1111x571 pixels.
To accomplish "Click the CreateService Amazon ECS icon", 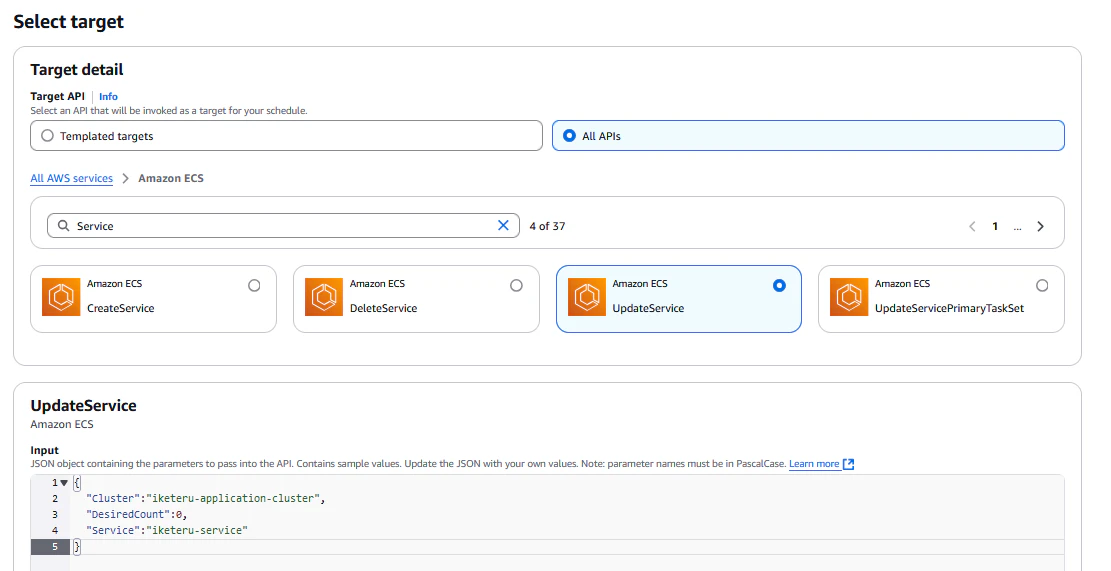I will click(x=61, y=297).
